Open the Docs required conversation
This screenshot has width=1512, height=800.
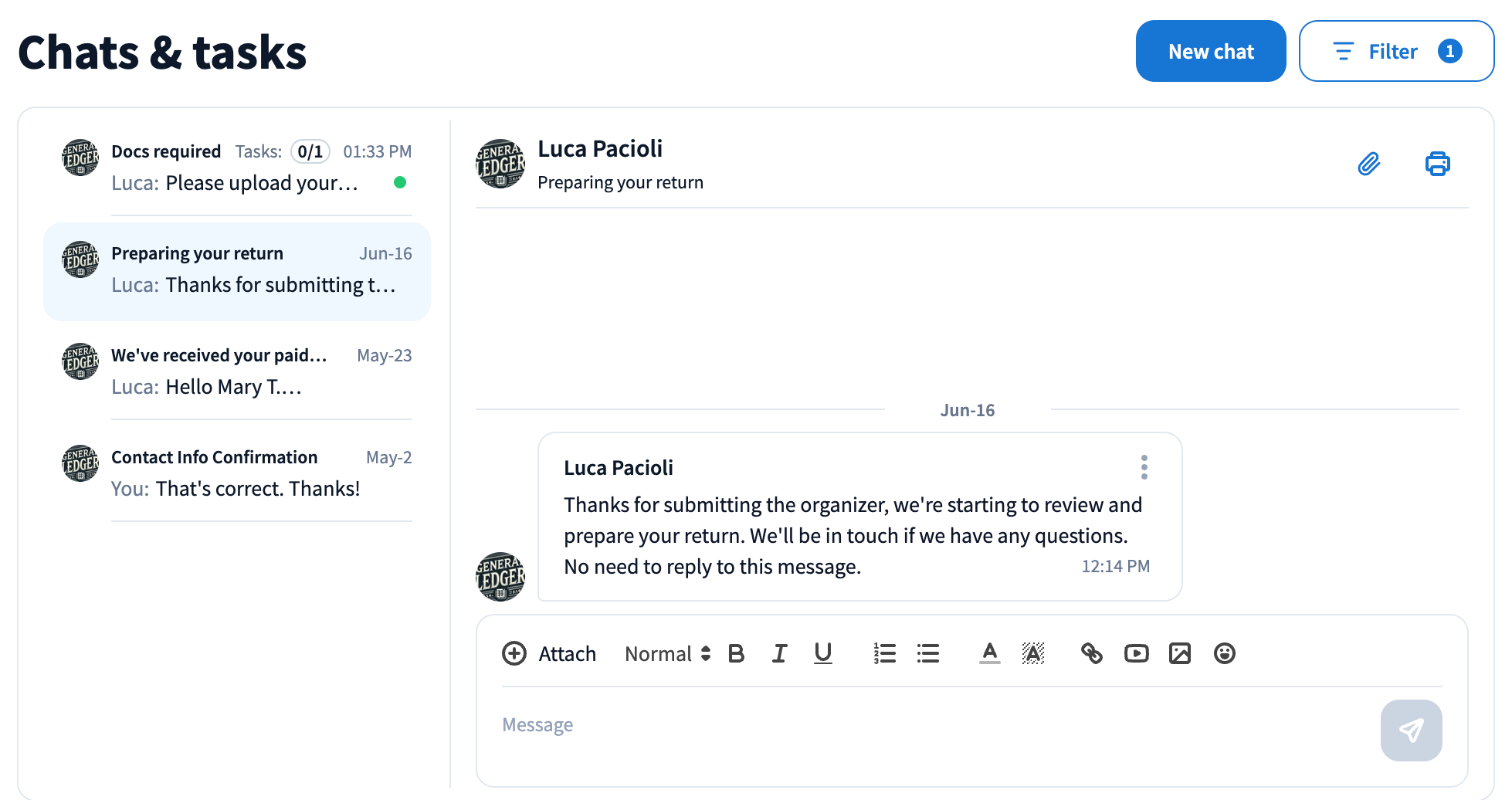[x=236, y=167]
